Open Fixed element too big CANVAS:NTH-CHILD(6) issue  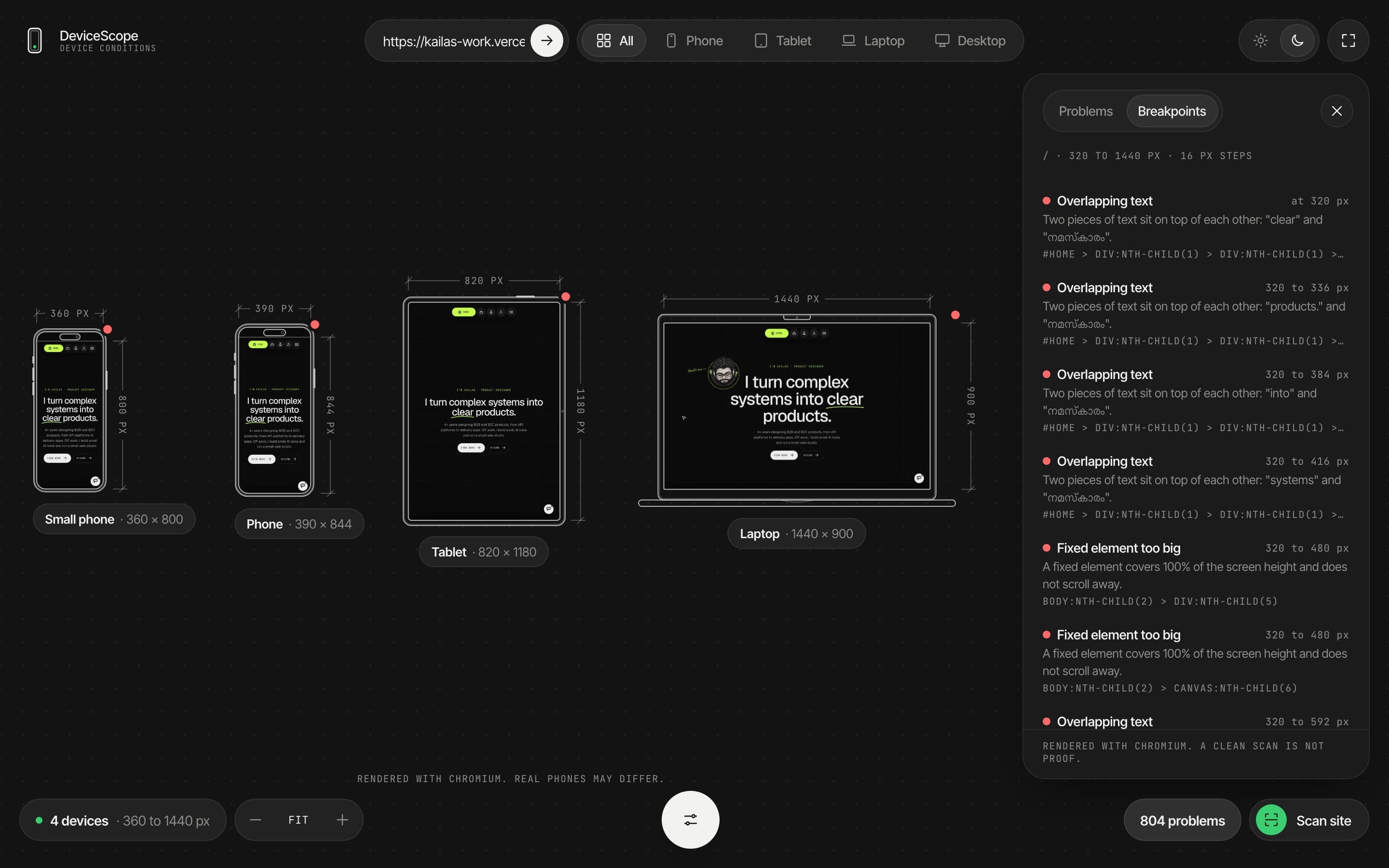point(1196,661)
